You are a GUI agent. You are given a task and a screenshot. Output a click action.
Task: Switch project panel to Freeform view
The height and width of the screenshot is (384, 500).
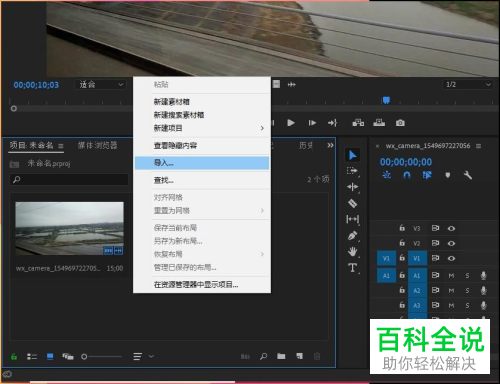[x=68, y=357]
